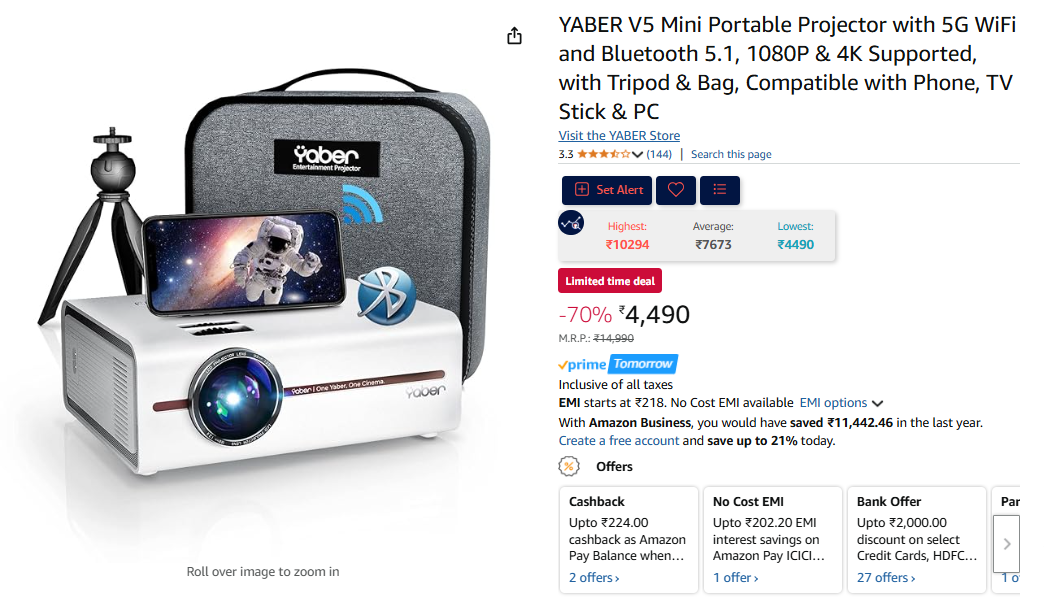This screenshot has height=602, width=1044.
Task: Click the price history chart icon
Action: [571, 223]
